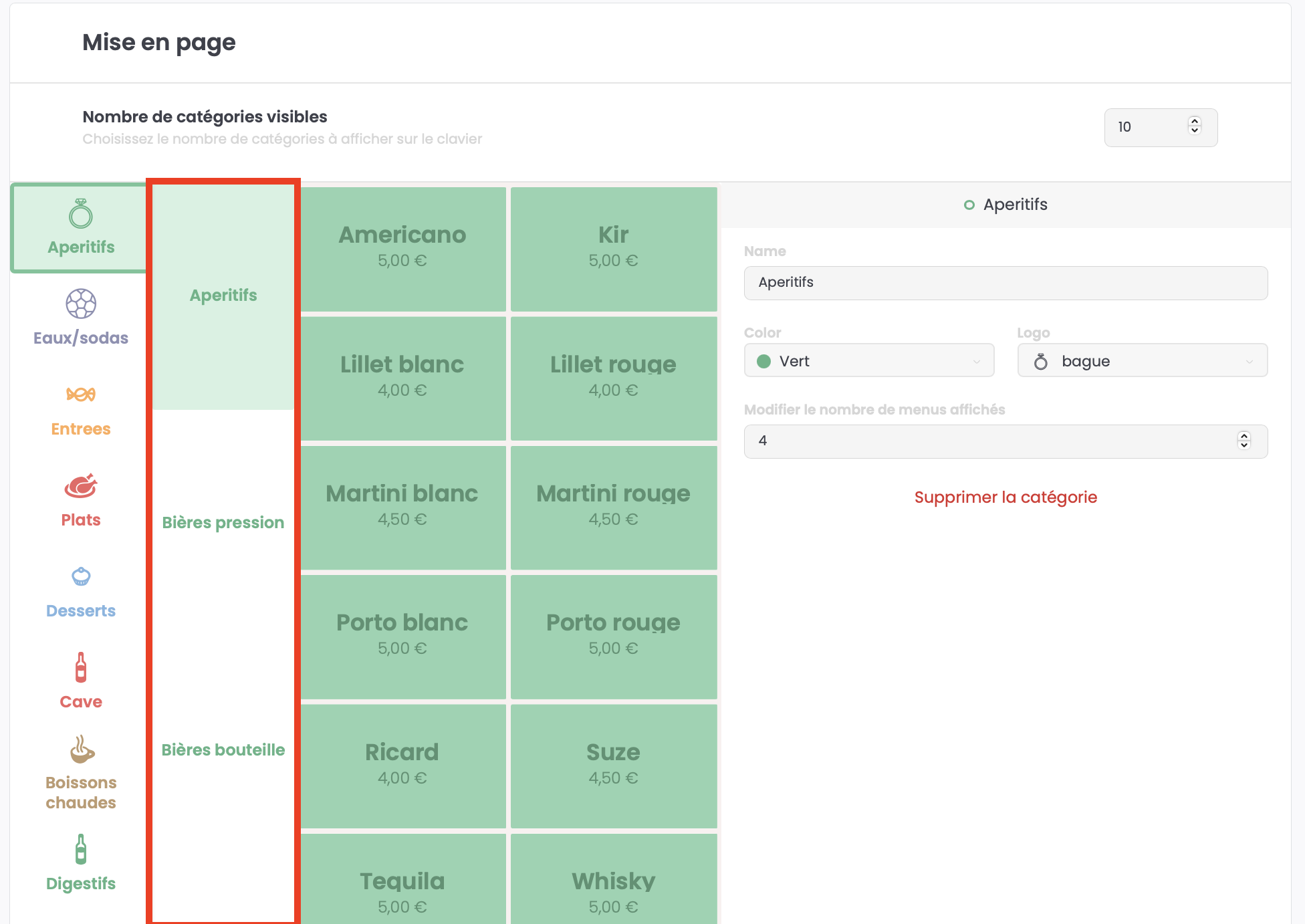Click stepper arrows for displayed menus number
1305x924 pixels.
pos(1243,441)
